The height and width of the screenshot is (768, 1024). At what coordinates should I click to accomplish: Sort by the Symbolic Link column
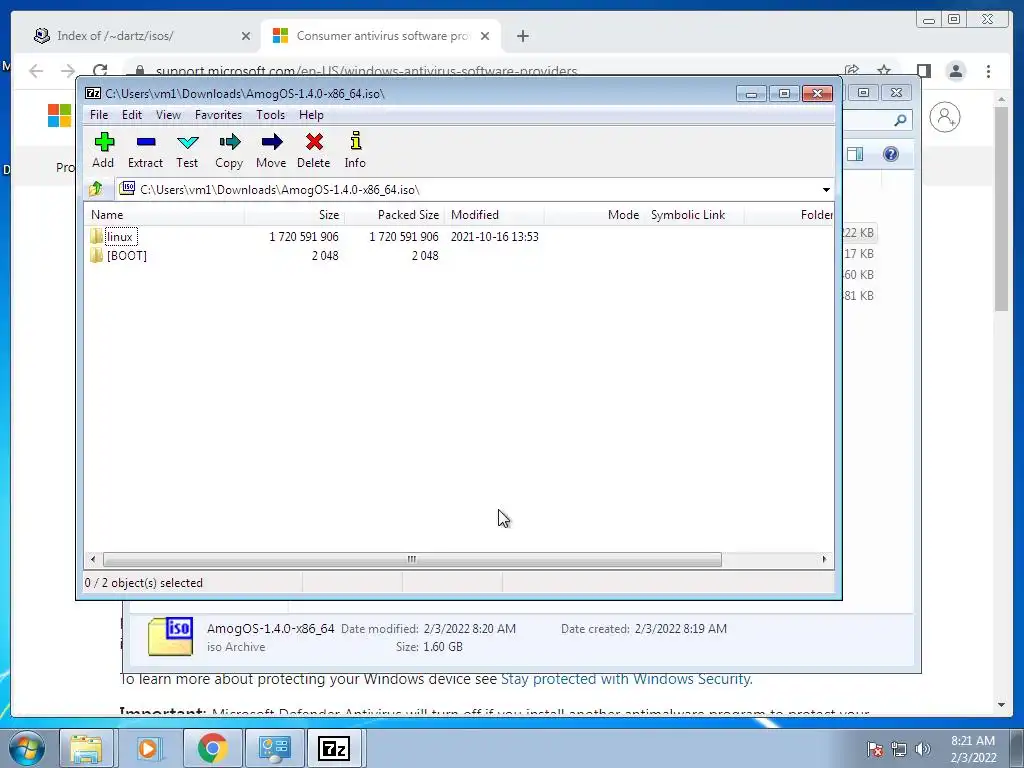point(694,215)
